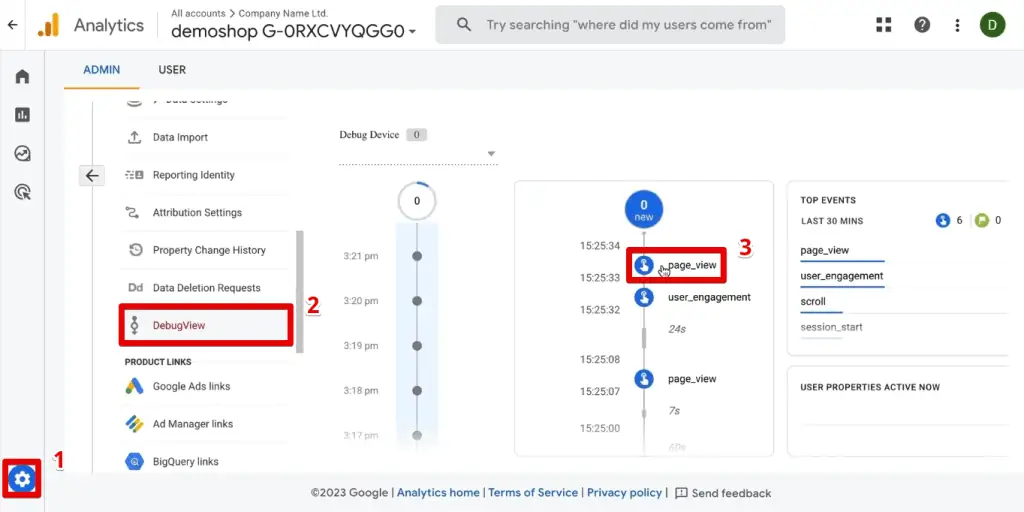Switch to the ADMIN tab
1024x512 pixels.
101,70
